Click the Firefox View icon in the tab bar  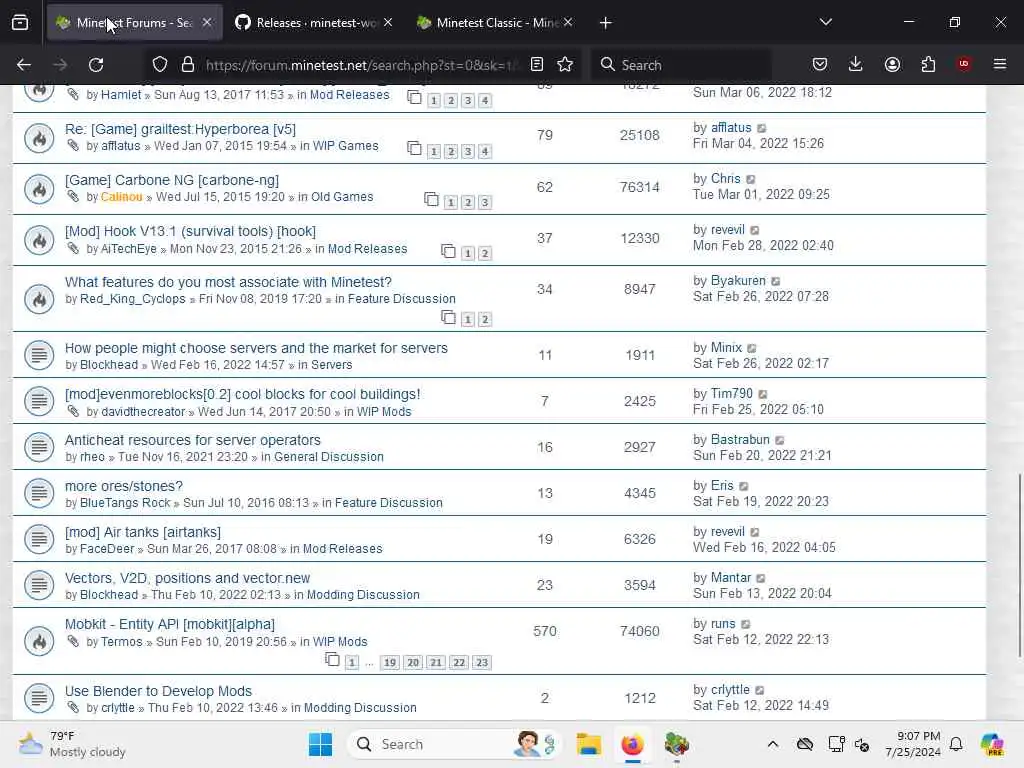point(20,23)
